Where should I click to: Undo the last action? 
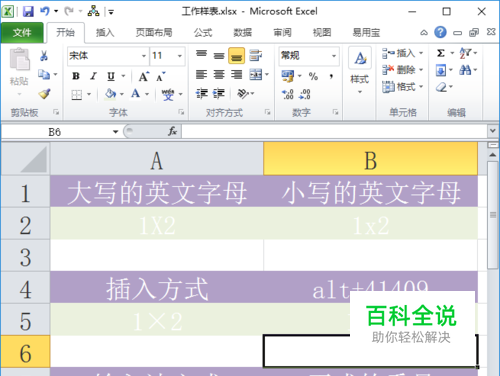pyautogui.click(x=45, y=11)
